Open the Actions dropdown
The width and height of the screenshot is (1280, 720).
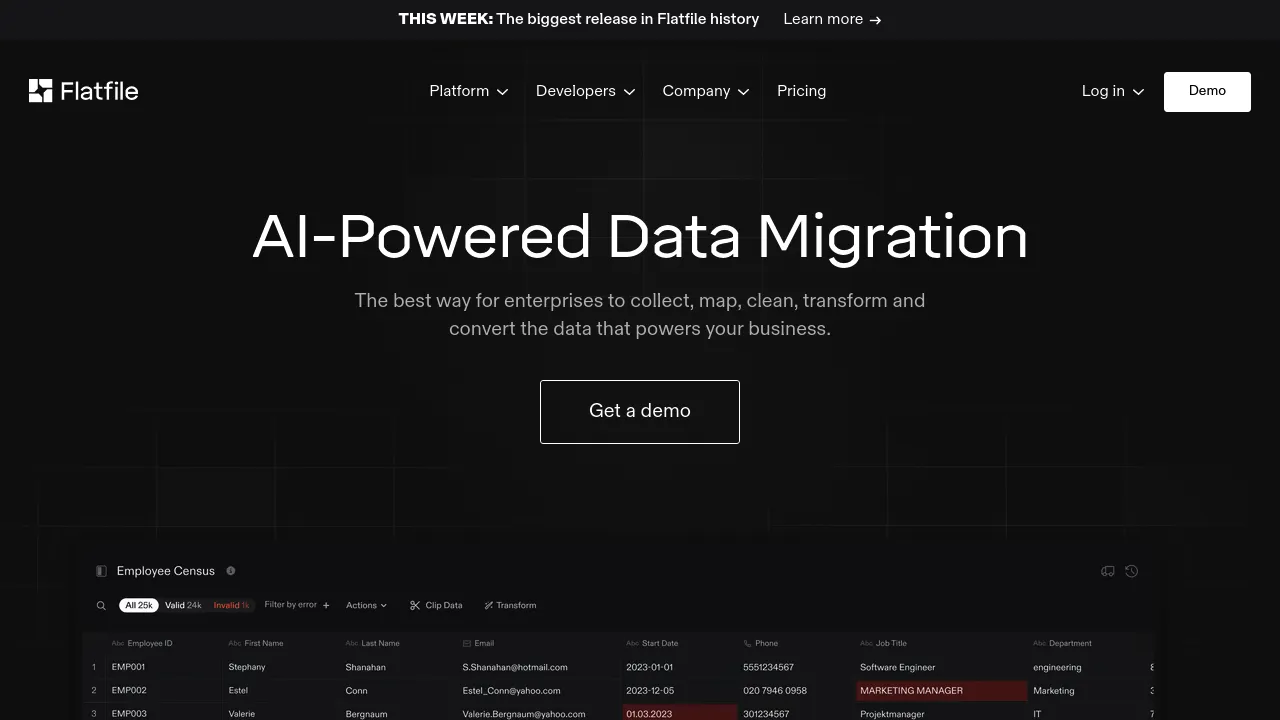[x=366, y=605]
